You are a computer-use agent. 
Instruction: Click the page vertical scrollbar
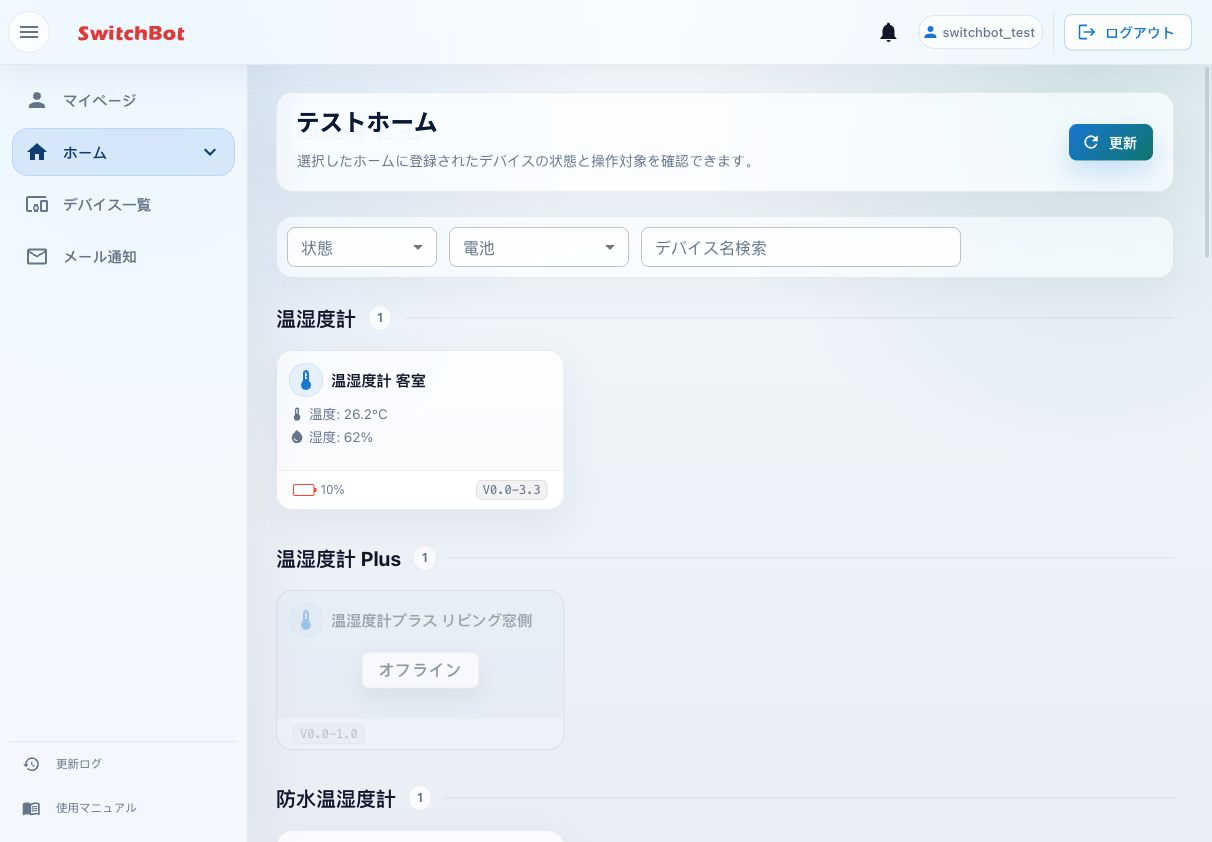pos(1207,162)
